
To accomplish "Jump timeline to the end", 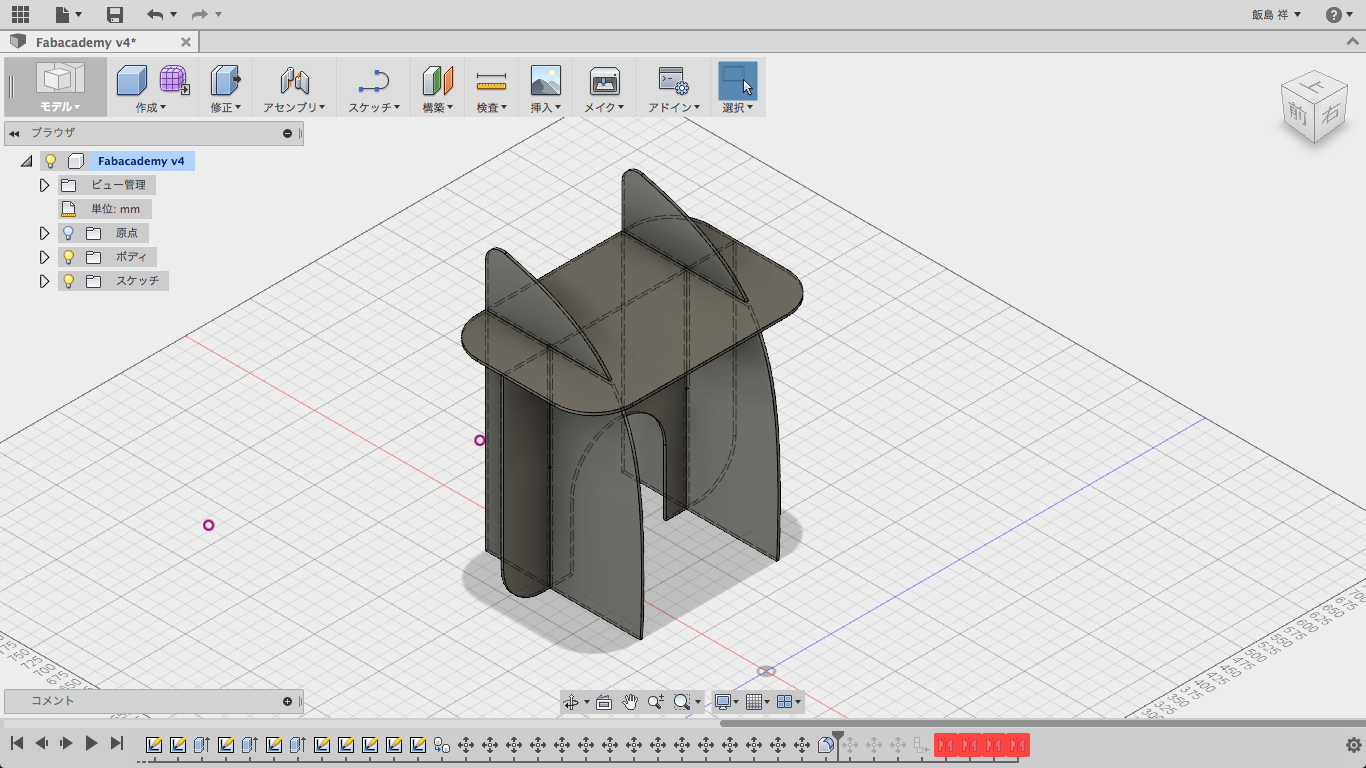I will pos(116,743).
